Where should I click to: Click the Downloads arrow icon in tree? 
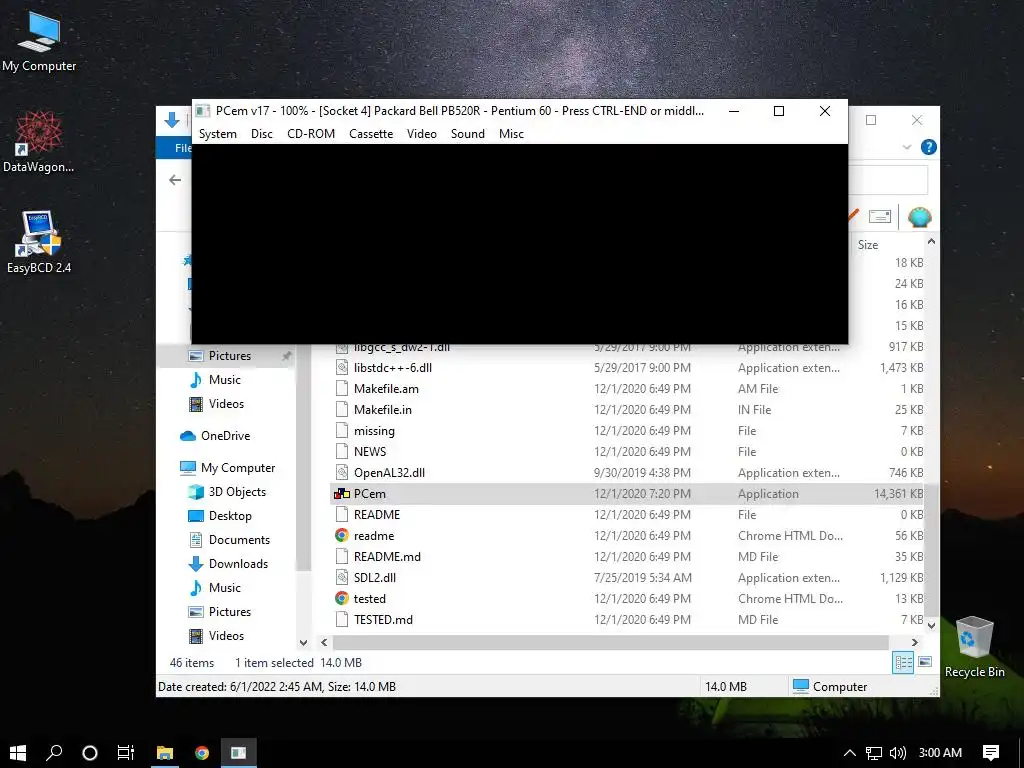click(195, 564)
